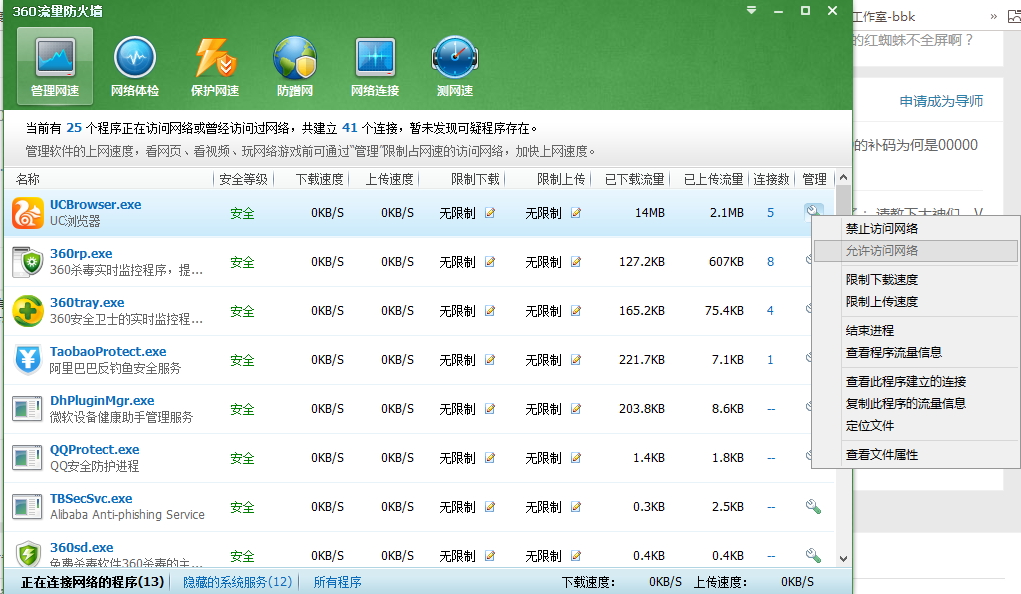Select 限制上传速度 from context menu

point(916,302)
